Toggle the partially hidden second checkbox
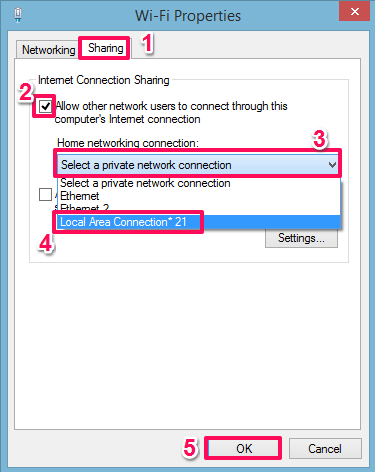The width and height of the screenshot is (375, 472). click(45, 194)
